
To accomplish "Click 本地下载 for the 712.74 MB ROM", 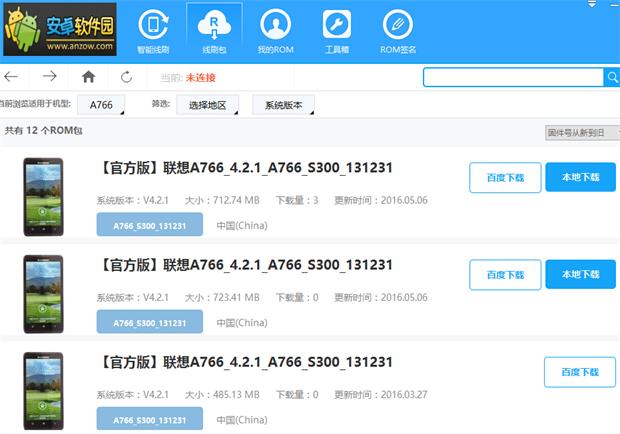I will [580, 177].
